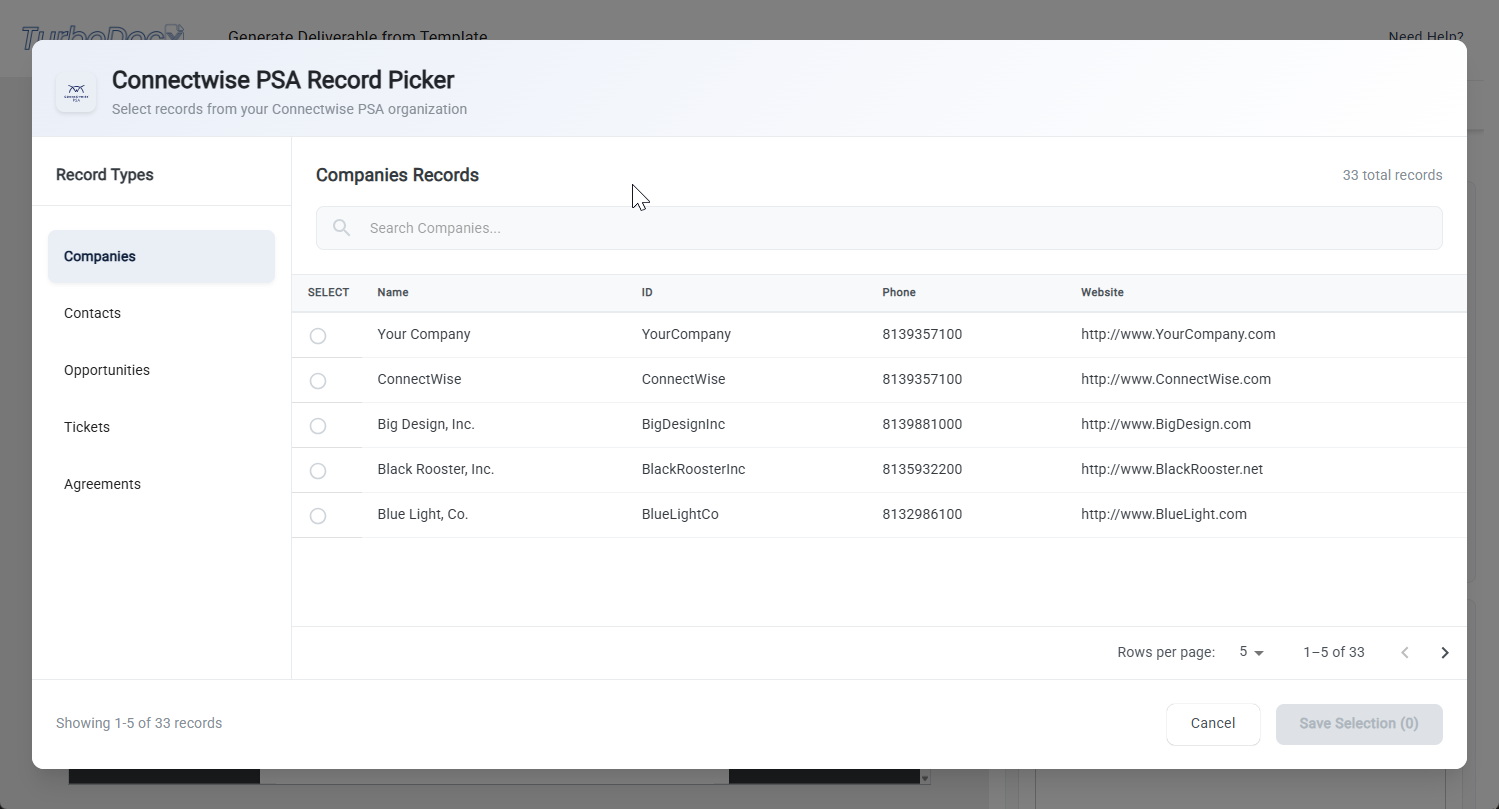The image size is (1499, 809).
Task: Click the ID column header
Action: click(647, 292)
